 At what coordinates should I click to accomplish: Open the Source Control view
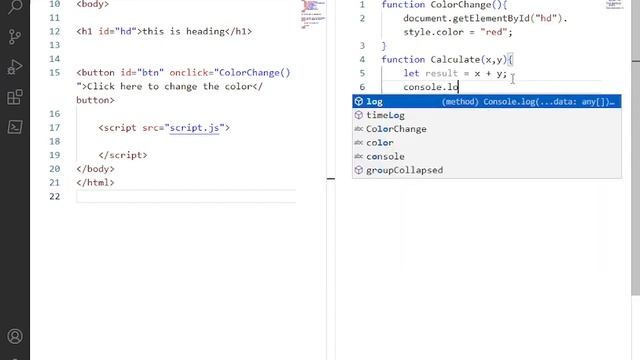[15, 37]
